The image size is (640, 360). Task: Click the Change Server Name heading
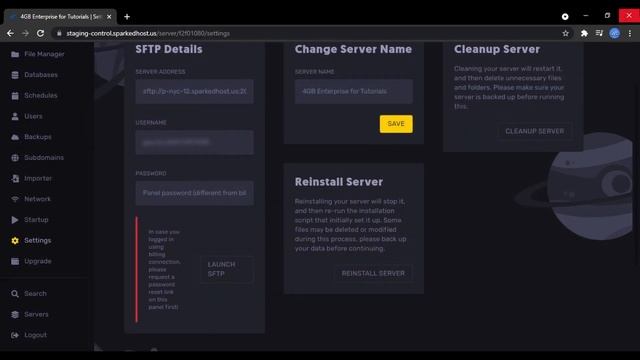tap(353, 49)
